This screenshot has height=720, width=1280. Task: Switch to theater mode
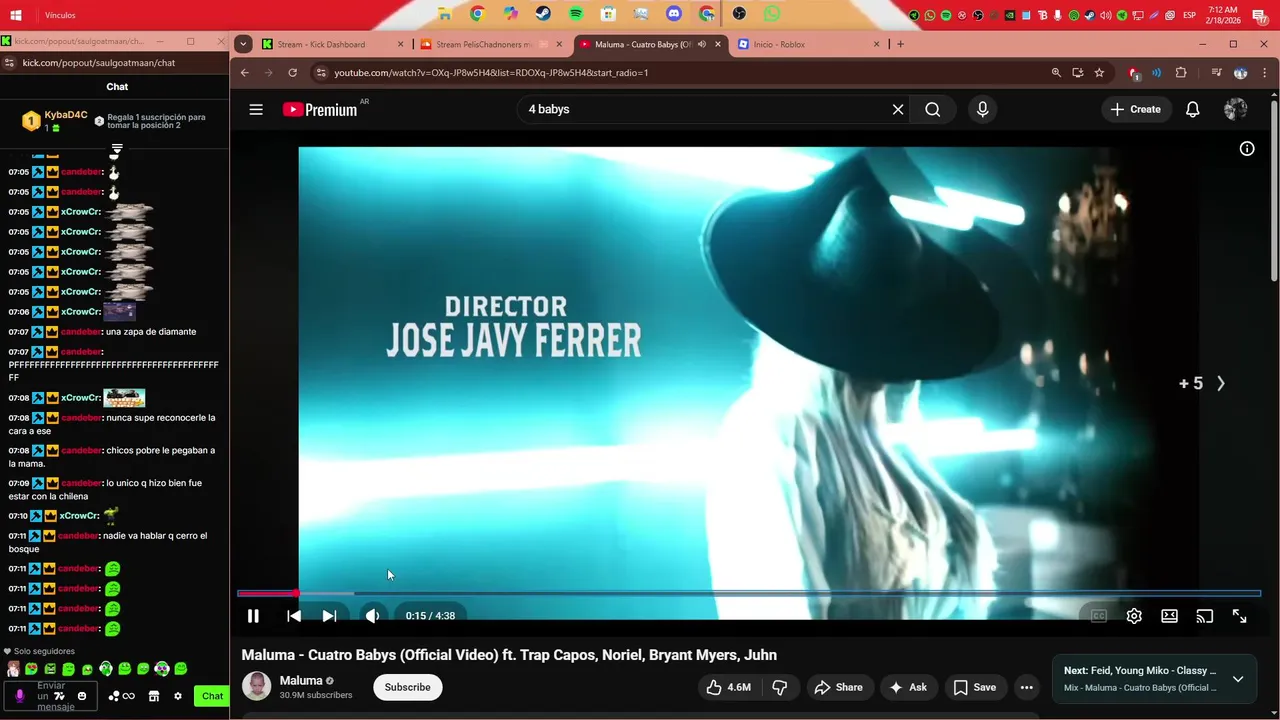point(1169,616)
